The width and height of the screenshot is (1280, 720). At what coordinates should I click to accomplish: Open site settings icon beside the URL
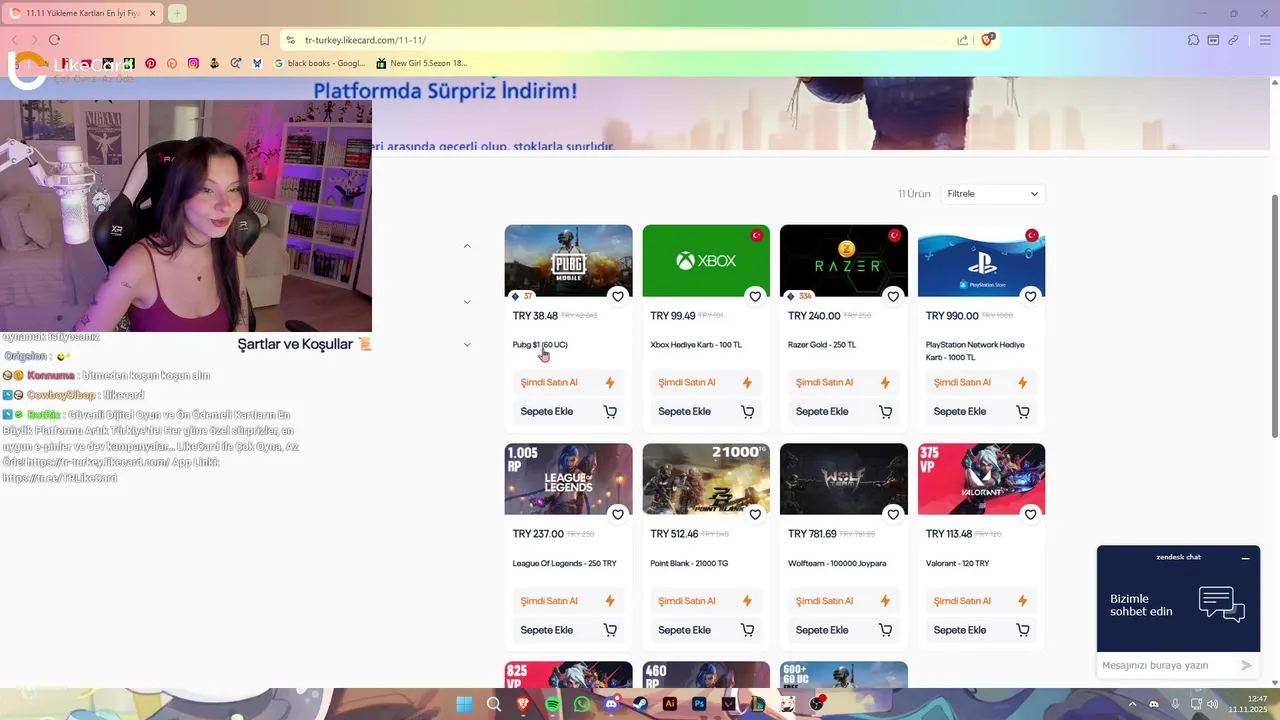click(290, 40)
